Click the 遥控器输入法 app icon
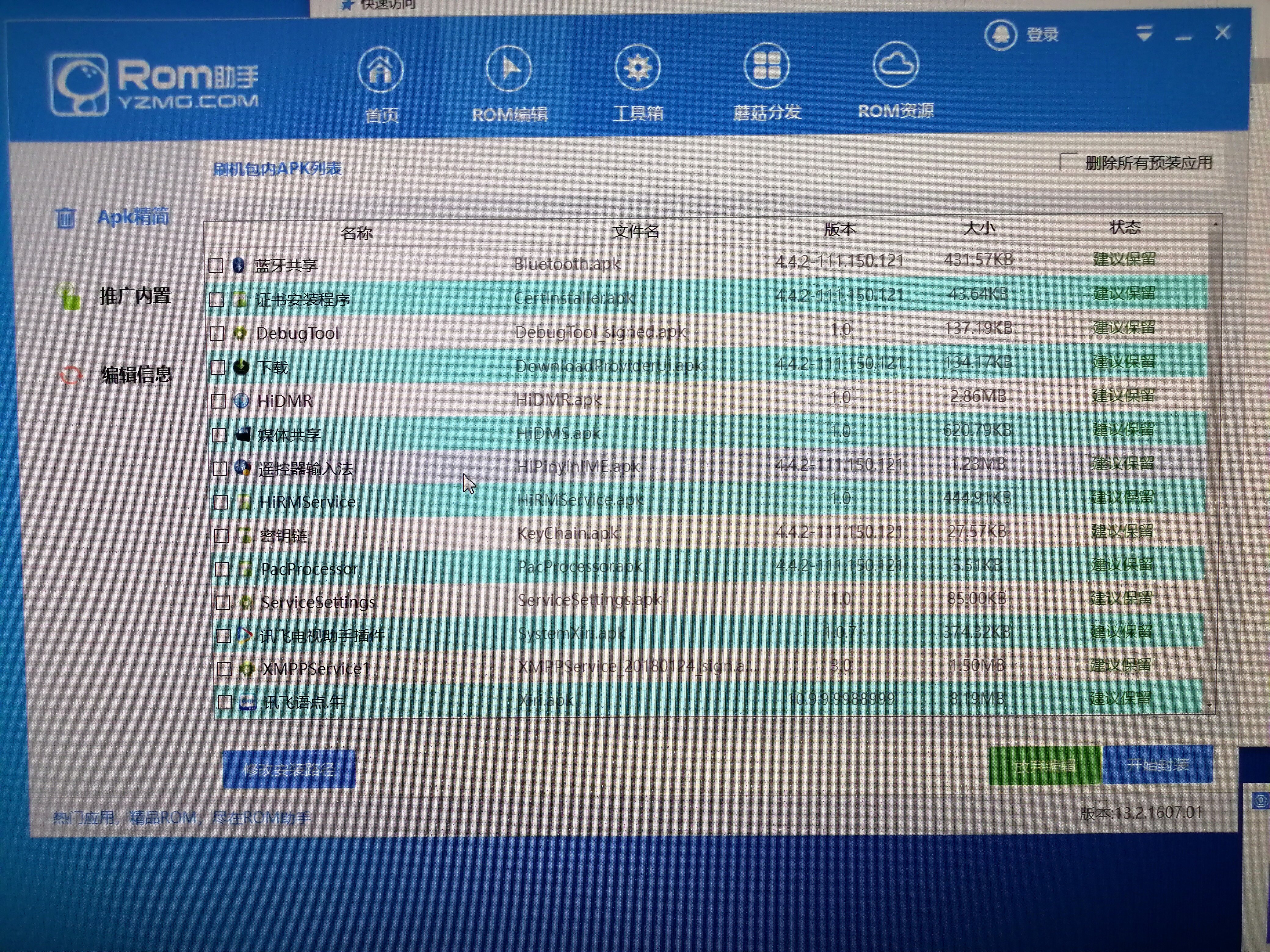Viewport: 1270px width, 952px height. pos(243,468)
